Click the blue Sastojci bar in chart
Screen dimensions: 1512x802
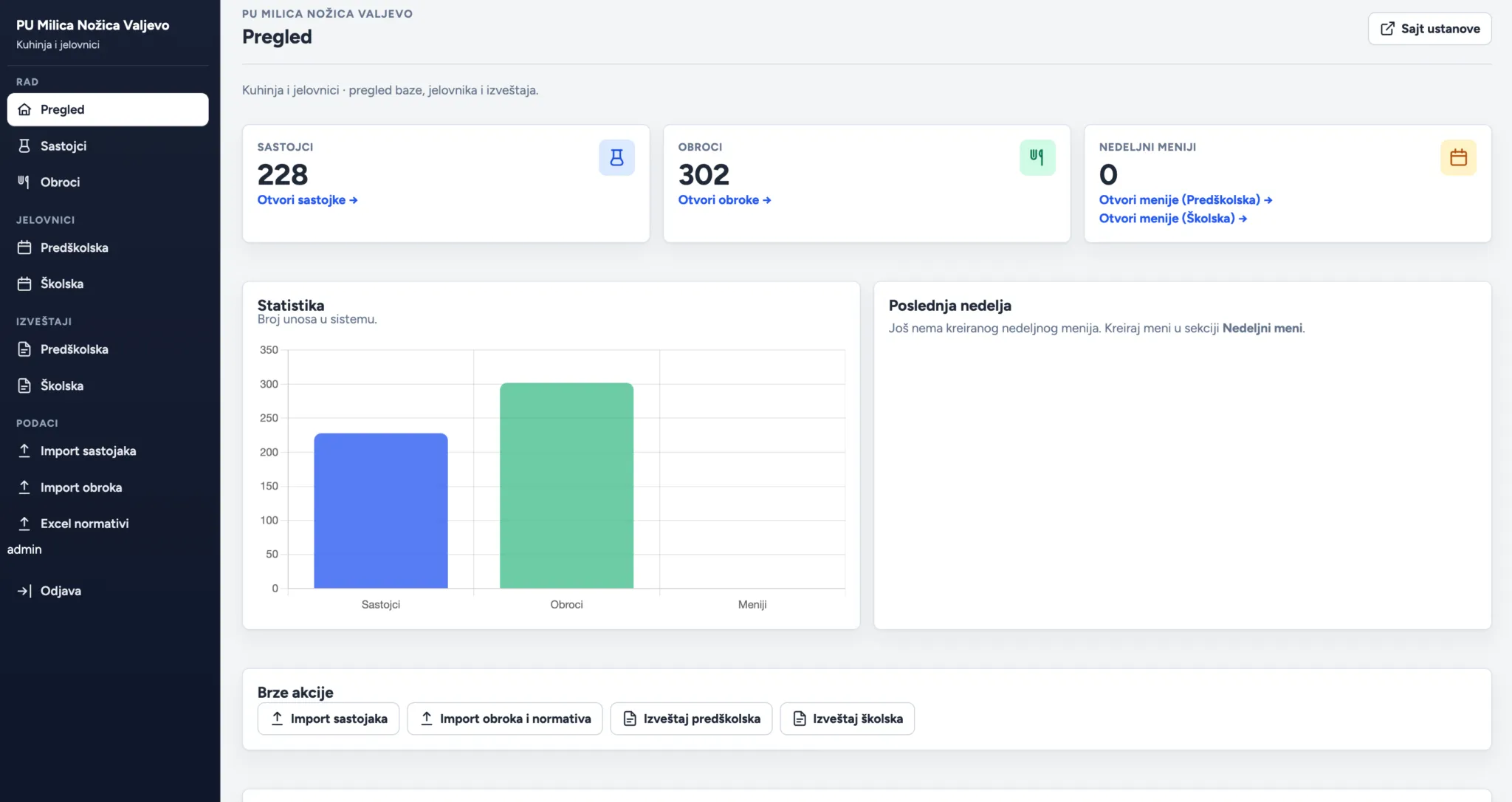coord(381,511)
